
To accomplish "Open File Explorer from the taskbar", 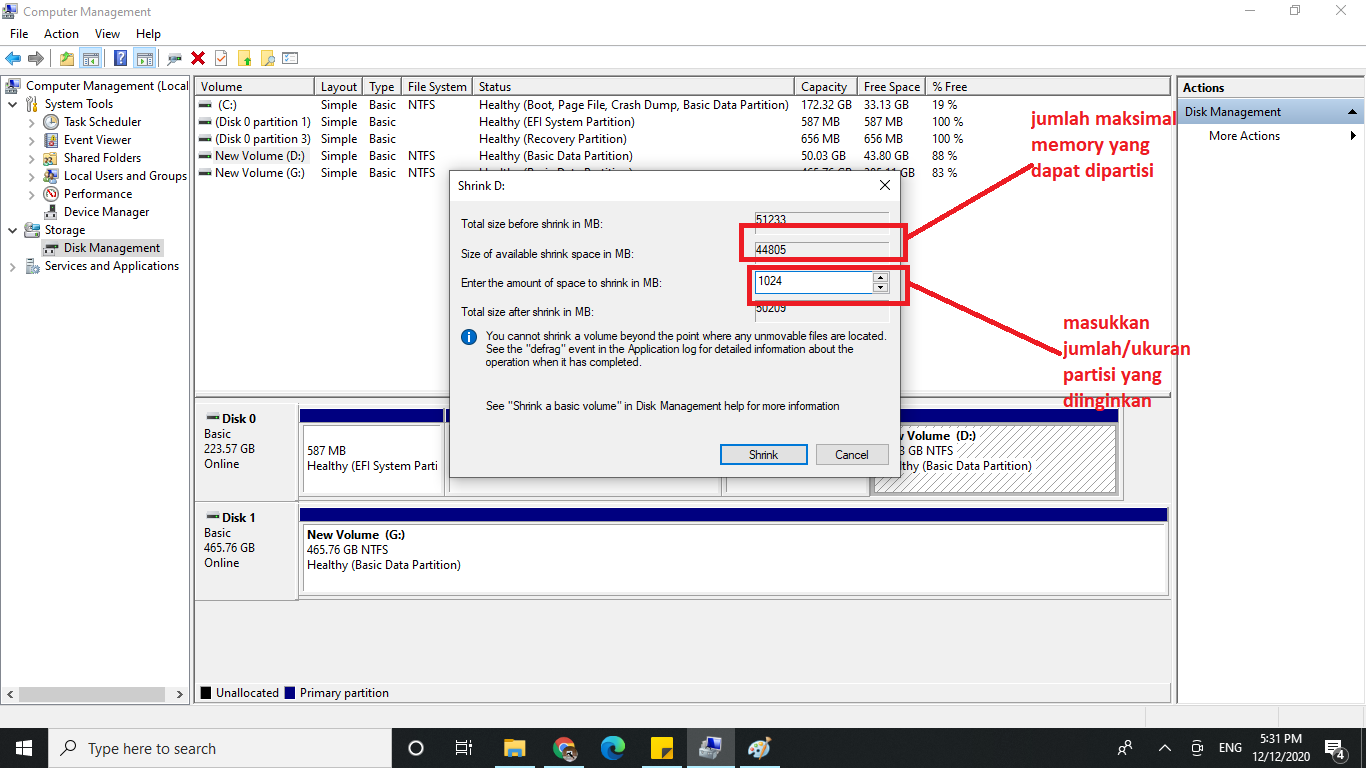I will pos(514,747).
